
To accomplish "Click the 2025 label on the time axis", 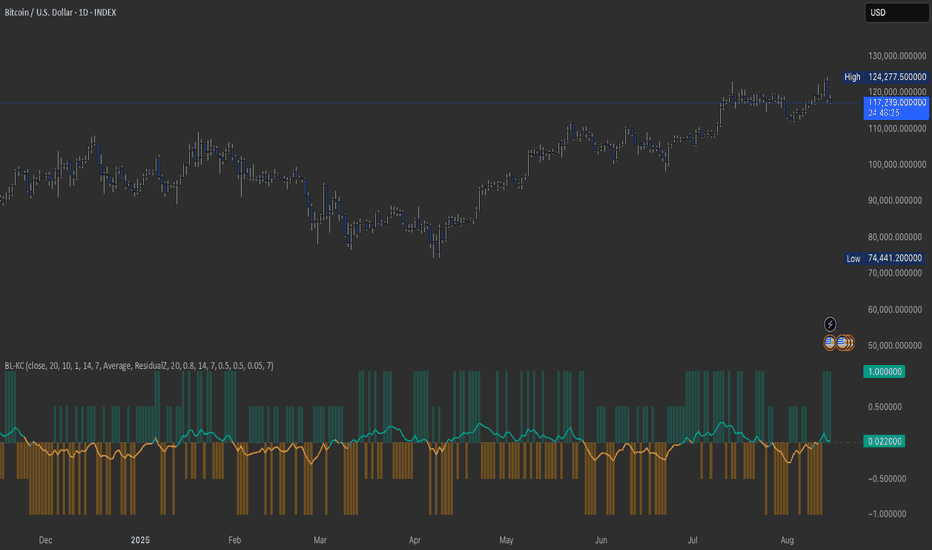I will click(140, 540).
